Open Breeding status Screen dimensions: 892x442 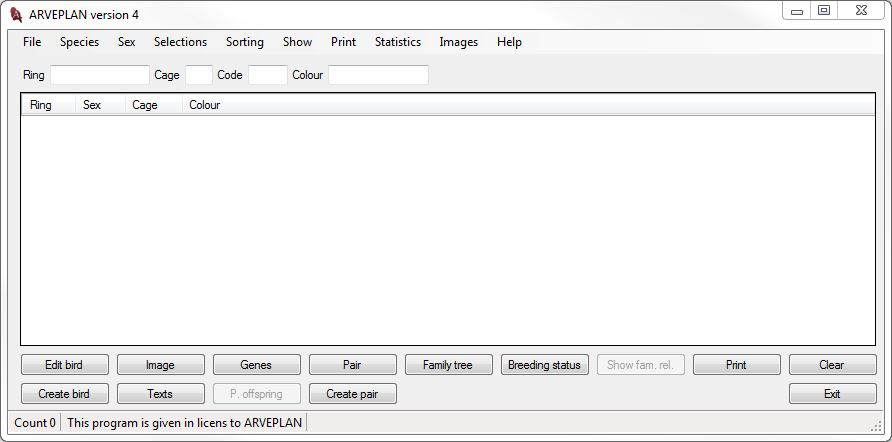[544, 365]
